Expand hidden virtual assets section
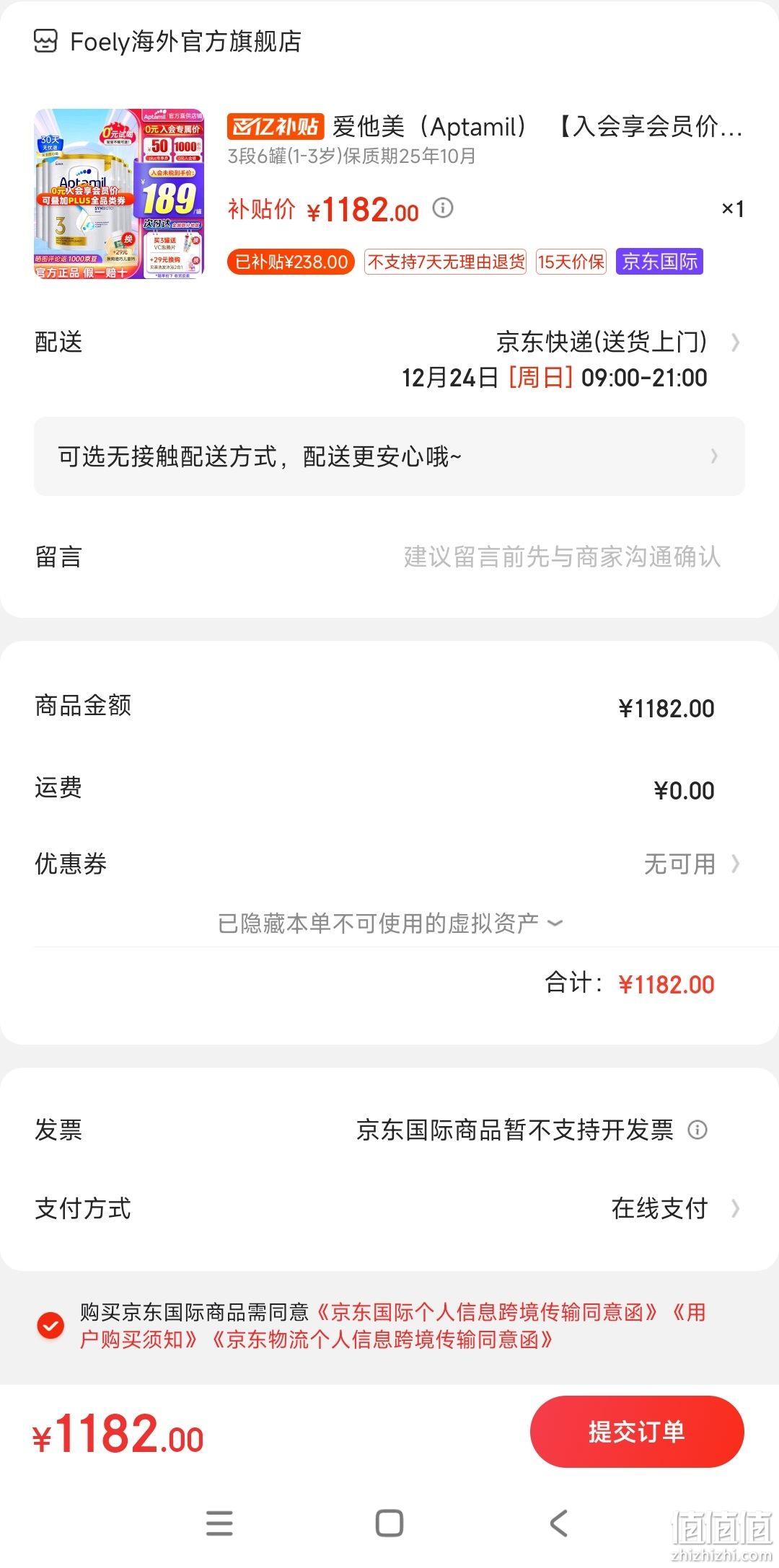The image size is (779, 1568). [389, 923]
